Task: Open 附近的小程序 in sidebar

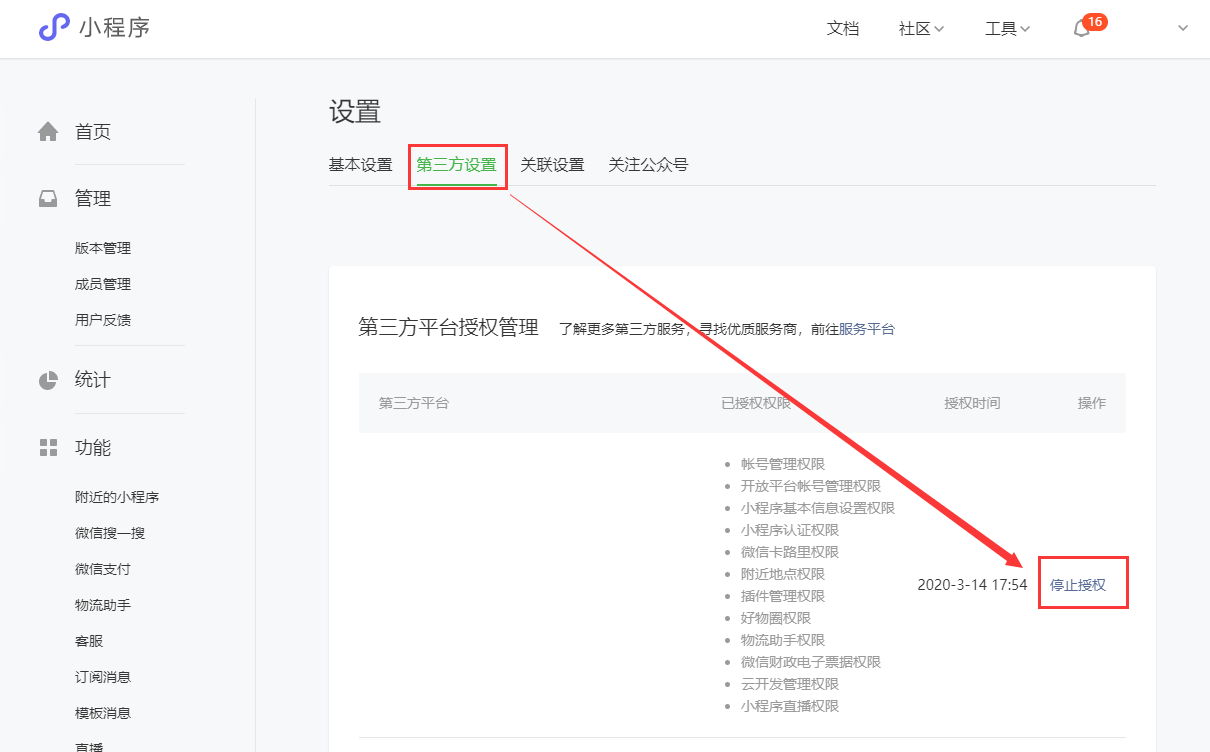Action: pyautogui.click(x=117, y=497)
